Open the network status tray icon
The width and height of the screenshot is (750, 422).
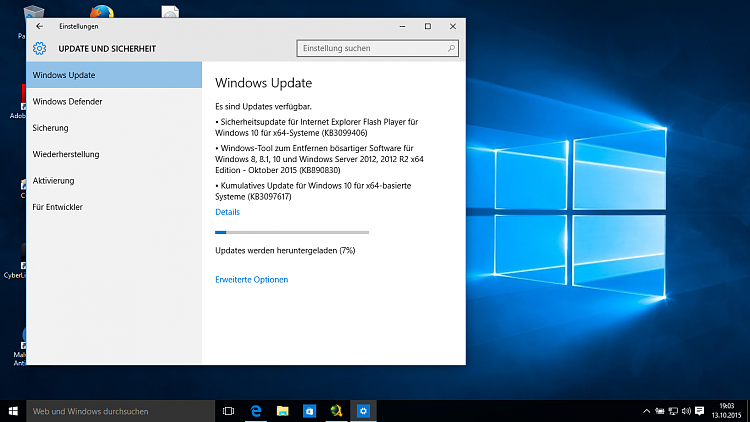[673, 411]
